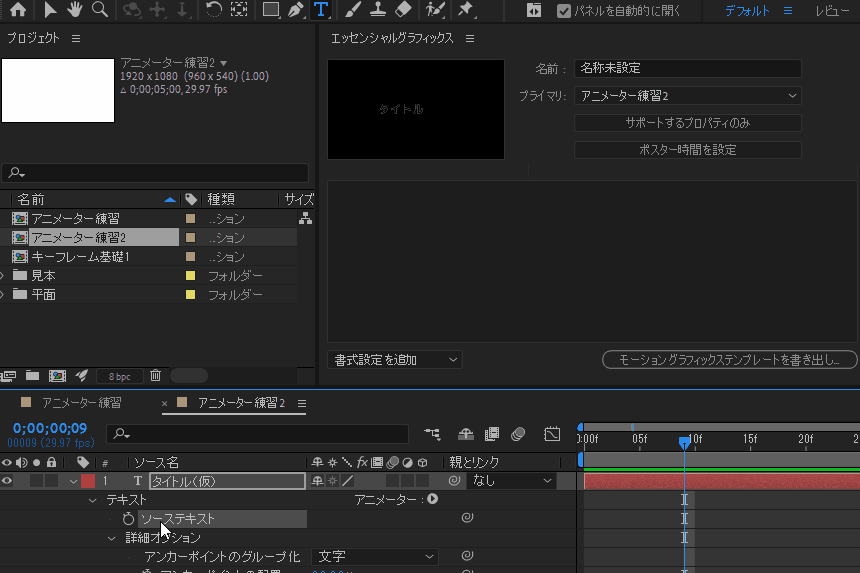Image resolution: width=860 pixels, height=573 pixels.
Task: Open the 書式設定を追加 dropdown
Action: 395,360
